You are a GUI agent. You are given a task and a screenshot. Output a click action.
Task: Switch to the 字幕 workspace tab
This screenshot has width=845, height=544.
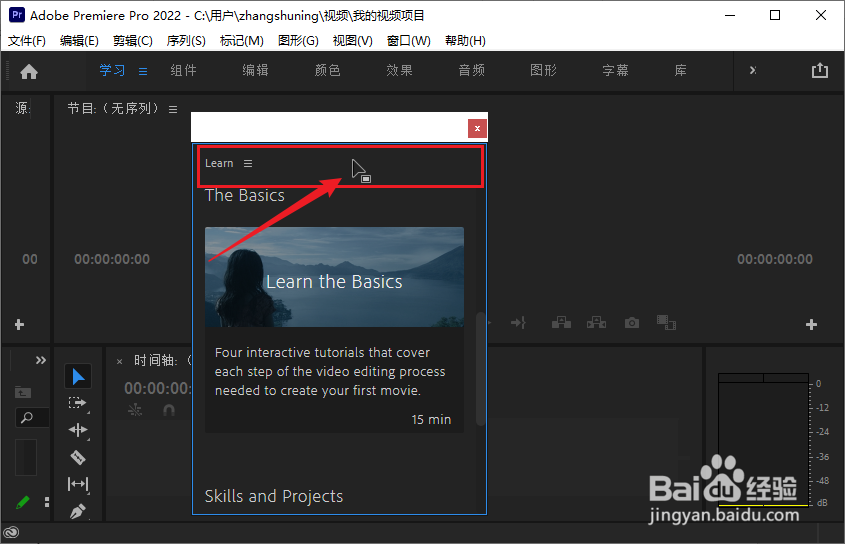tap(615, 70)
